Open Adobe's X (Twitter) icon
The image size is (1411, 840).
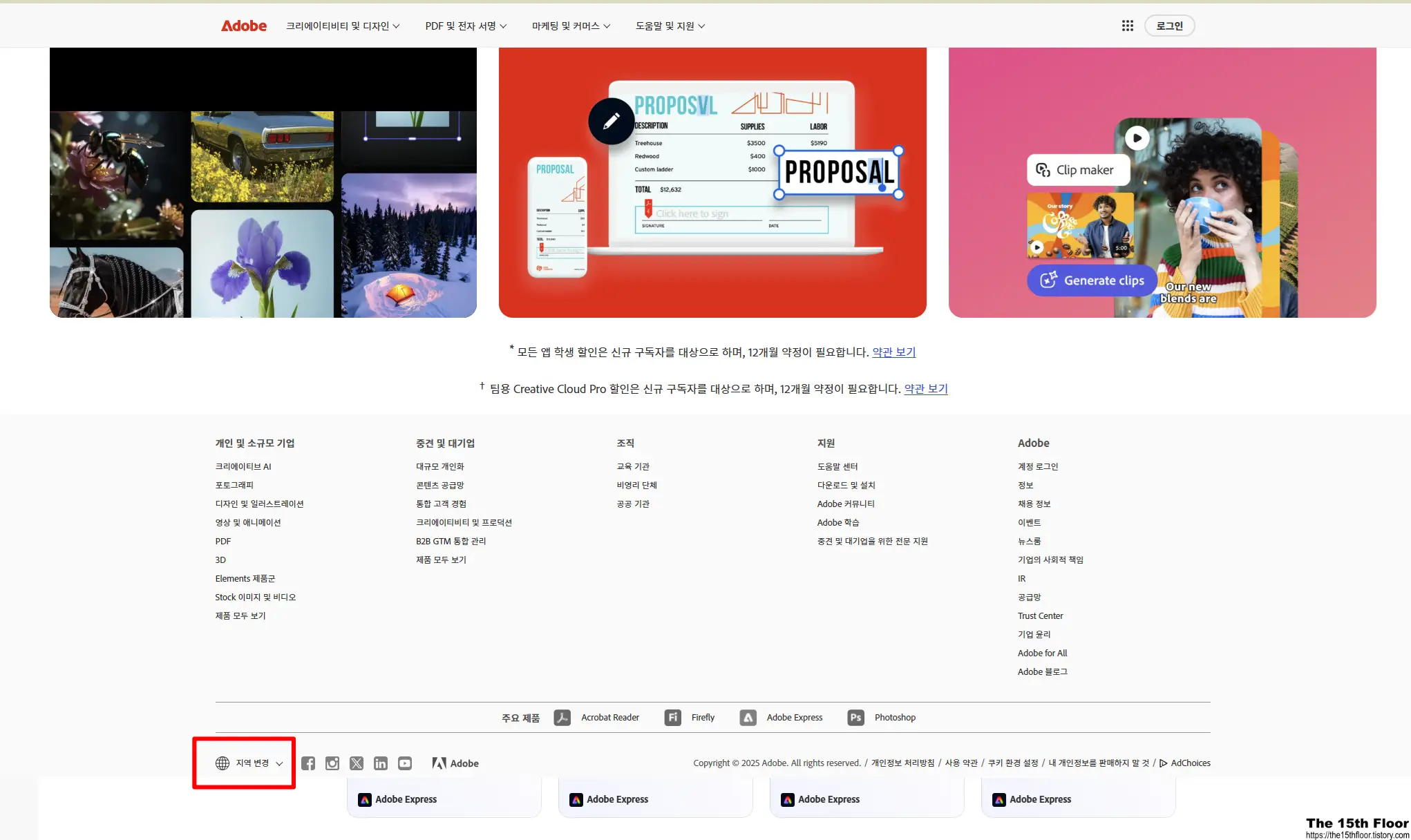[x=357, y=763]
